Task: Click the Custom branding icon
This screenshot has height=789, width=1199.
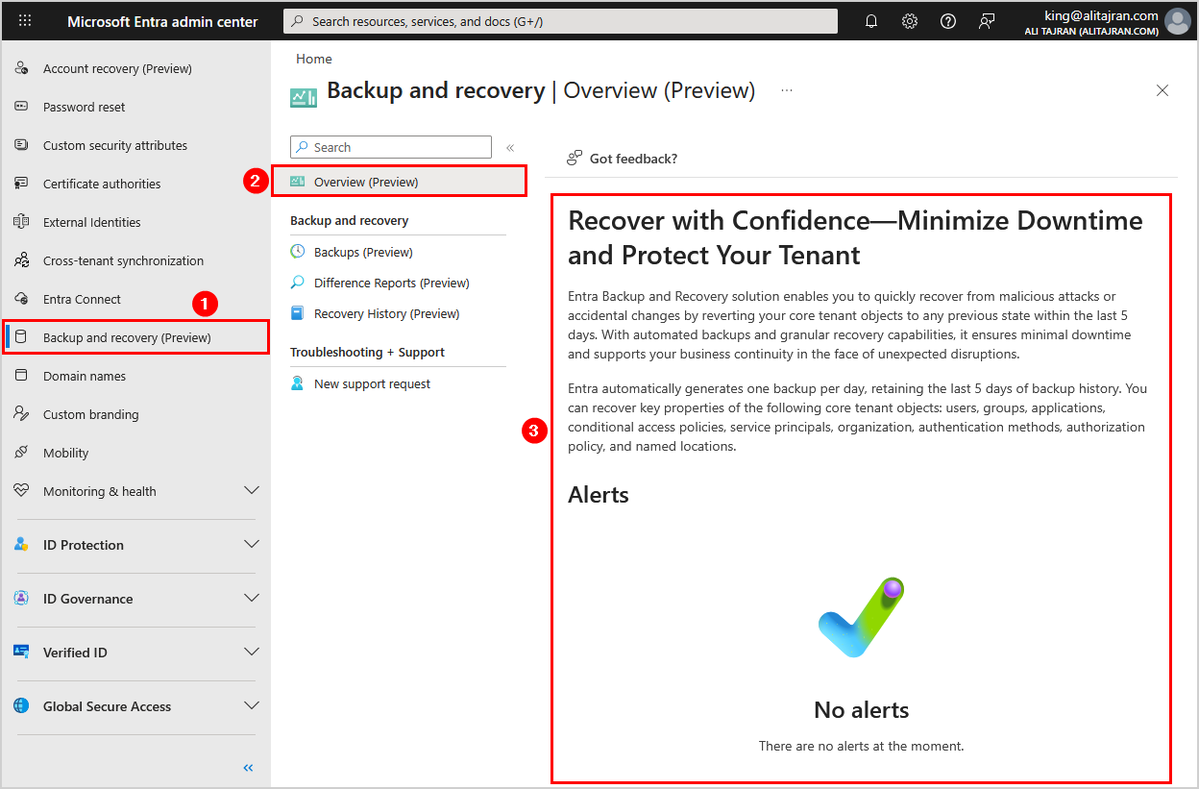Action: click(x=21, y=414)
